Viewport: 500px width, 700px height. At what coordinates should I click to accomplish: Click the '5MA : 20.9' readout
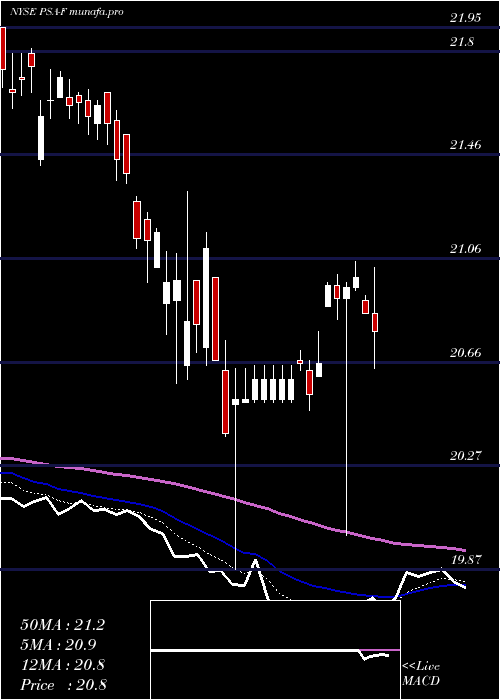tap(58, 645)
